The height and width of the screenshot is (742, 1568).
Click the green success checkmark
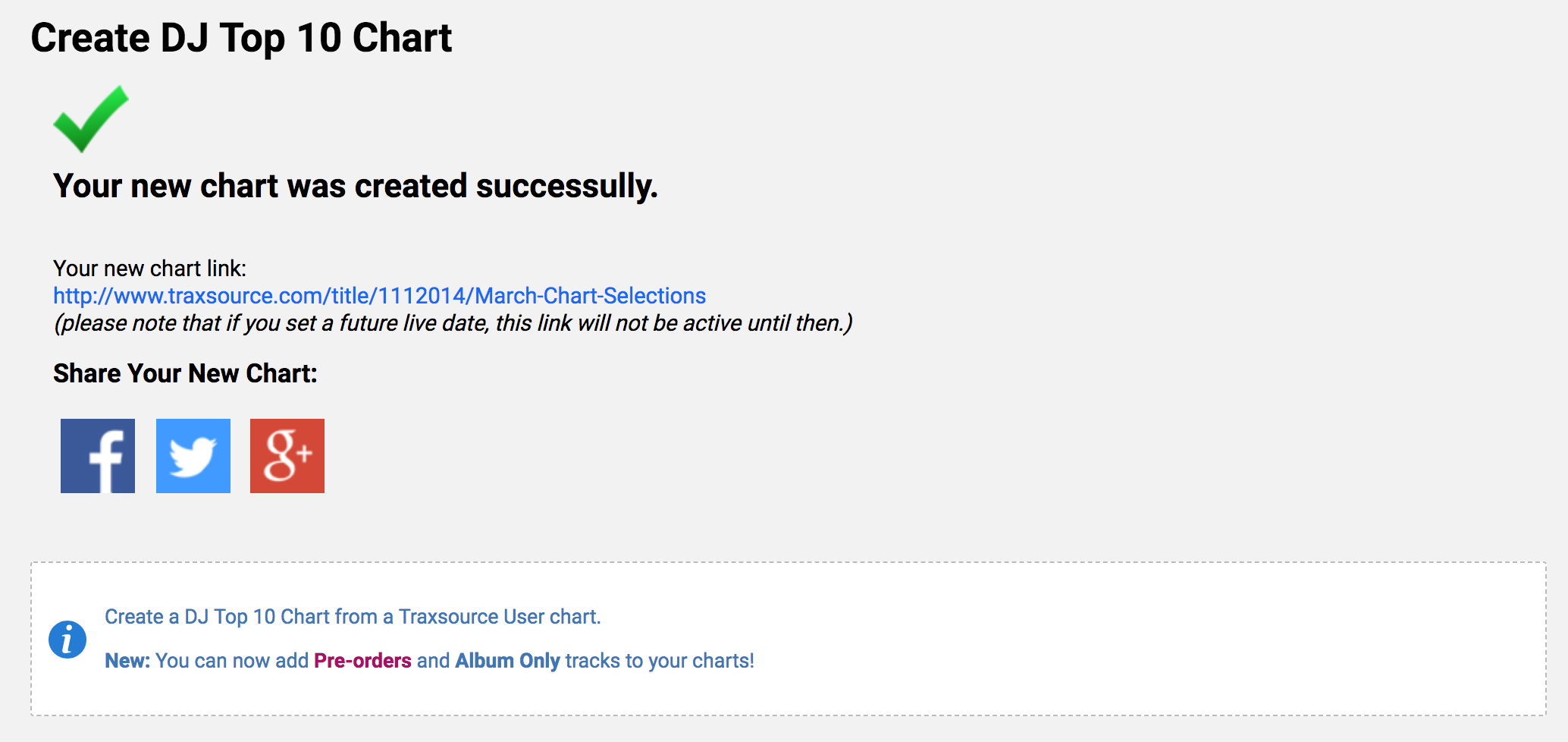[90, 119]
